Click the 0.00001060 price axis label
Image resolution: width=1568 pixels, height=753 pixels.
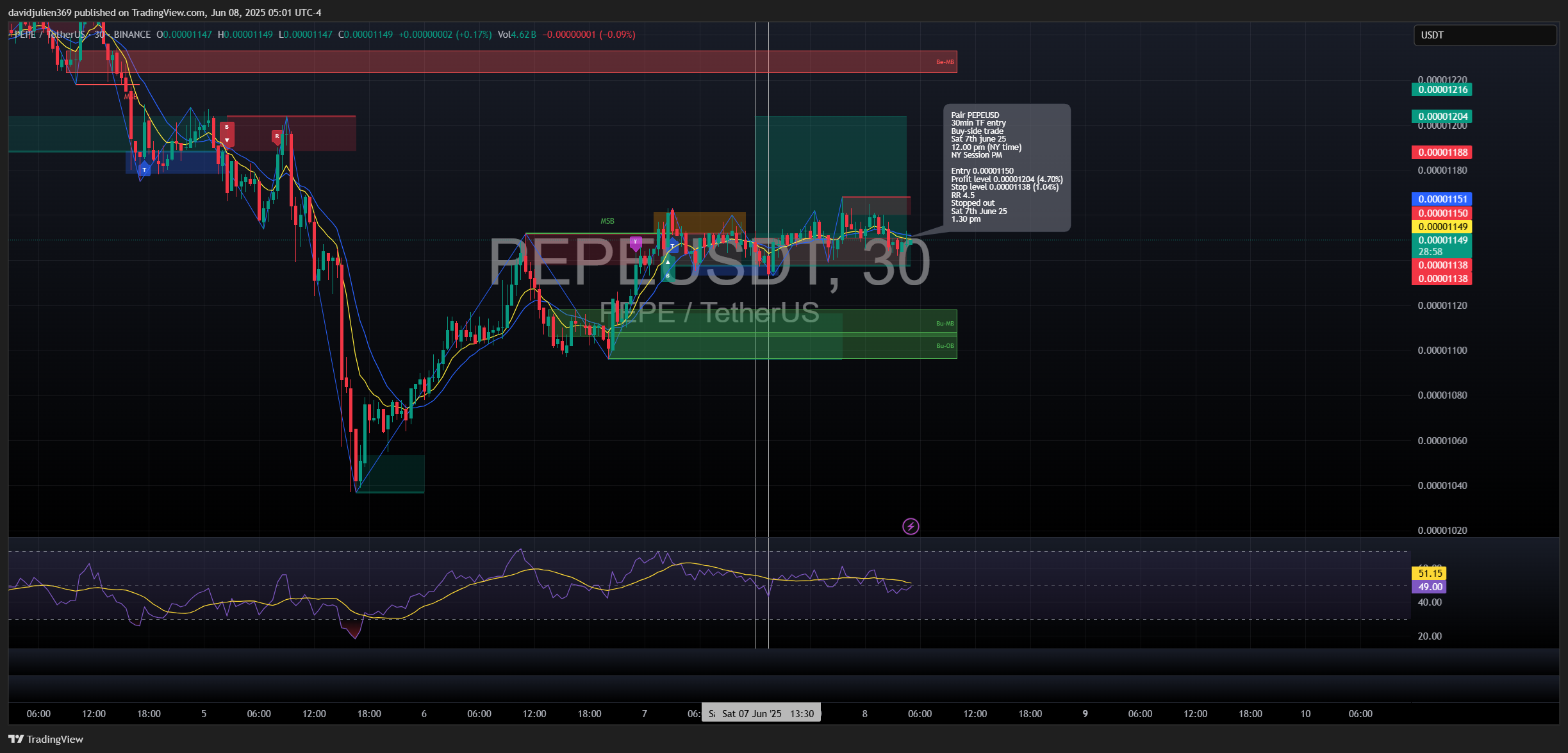click(1442, 441)
